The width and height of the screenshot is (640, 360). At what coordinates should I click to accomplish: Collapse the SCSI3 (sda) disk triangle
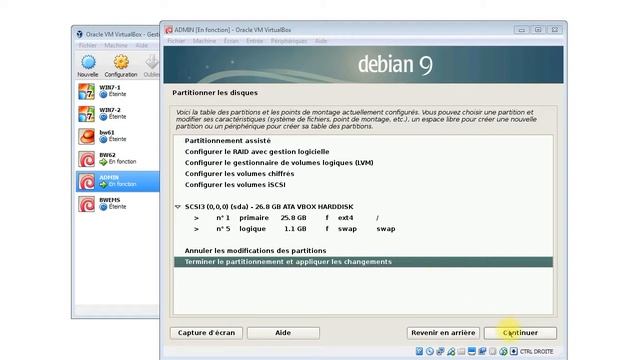(x=178, y=207)
